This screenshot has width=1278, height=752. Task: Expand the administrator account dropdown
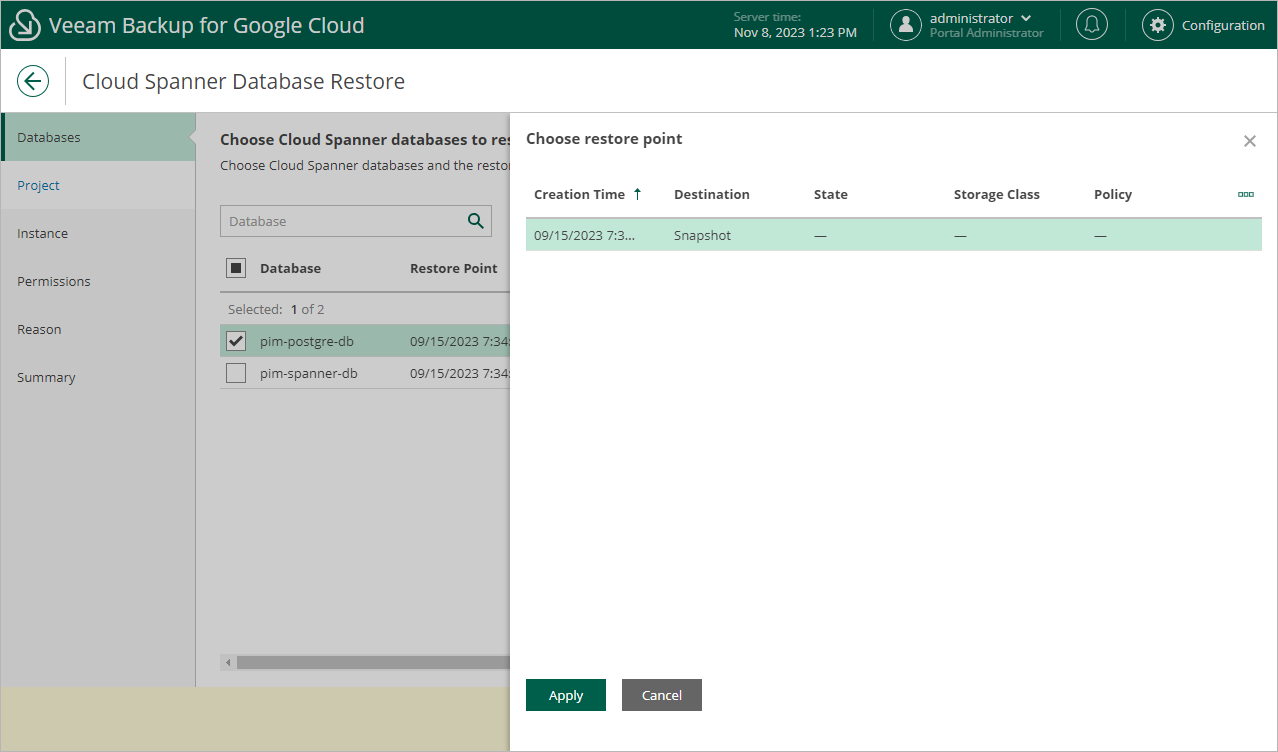pos(1025,19)
